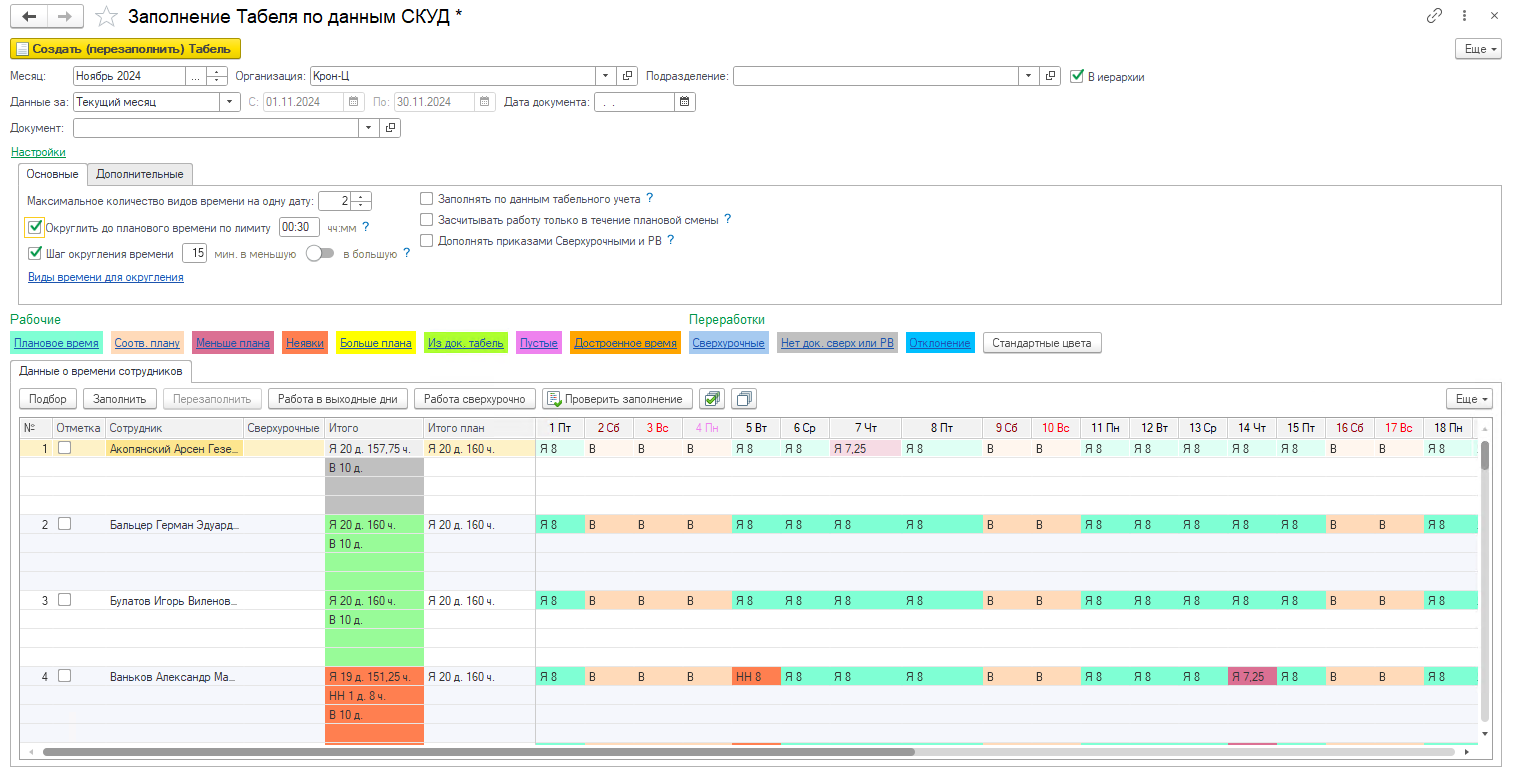1513x774 pixels.
Task: Switch to the Дополнительные tab
Action: click(x=140, y=174)
